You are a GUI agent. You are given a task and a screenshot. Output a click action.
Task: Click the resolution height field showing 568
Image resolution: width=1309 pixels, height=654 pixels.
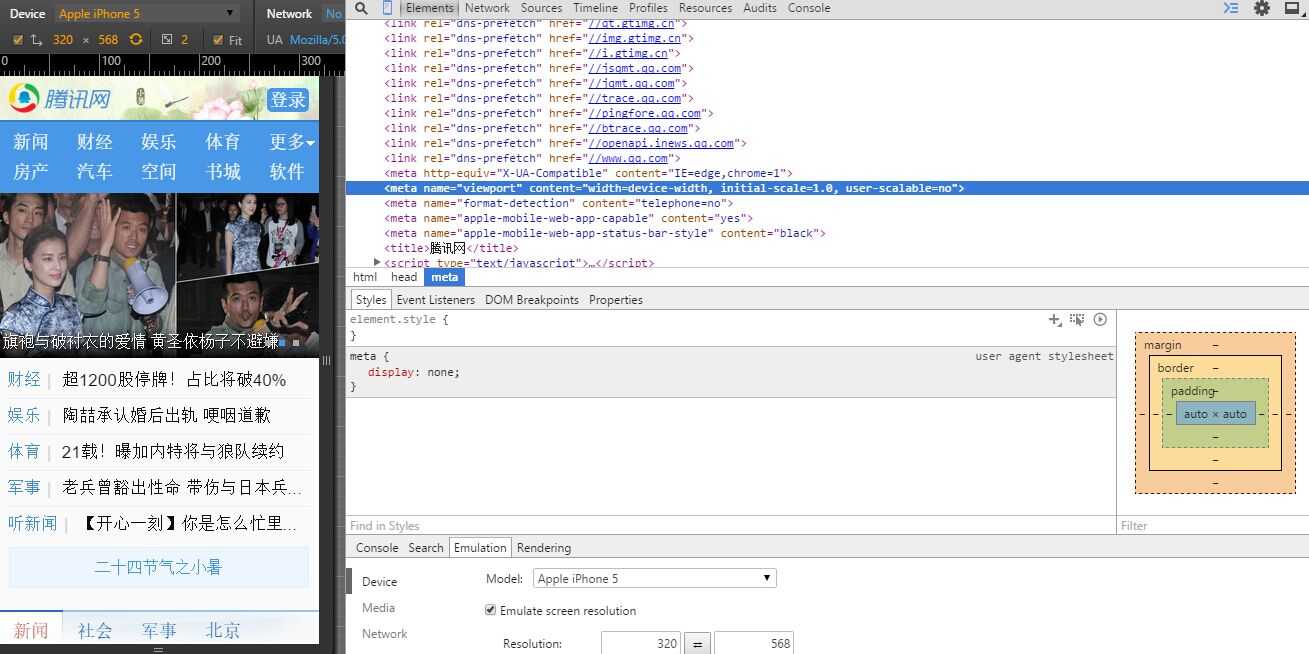753,644
